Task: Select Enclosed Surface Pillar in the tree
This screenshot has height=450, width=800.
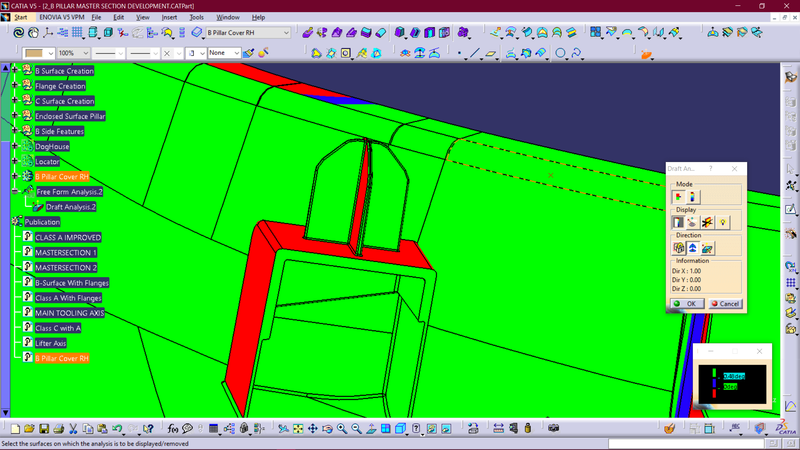Action: [x=70, y=116]
